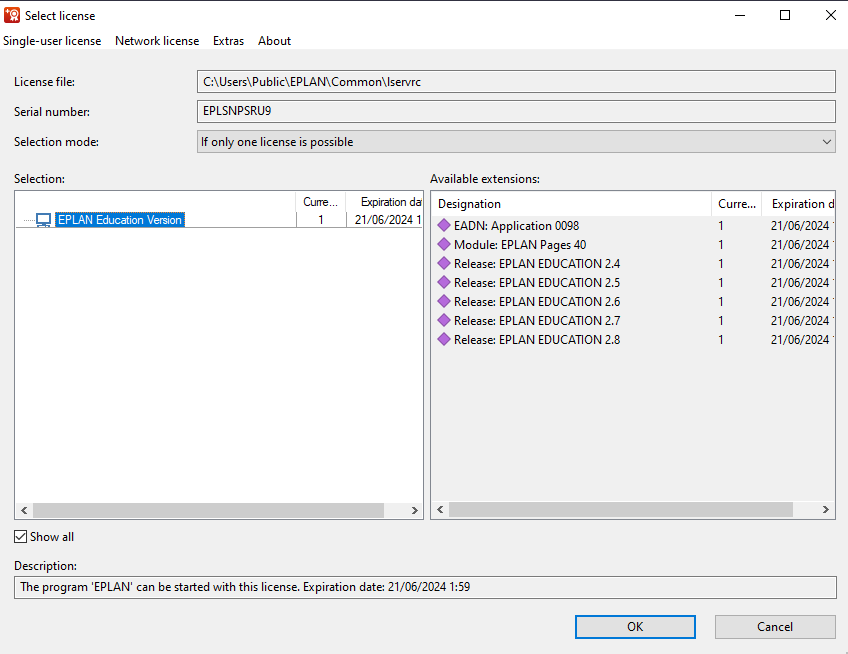Click the Cancel button

(775, 626)
